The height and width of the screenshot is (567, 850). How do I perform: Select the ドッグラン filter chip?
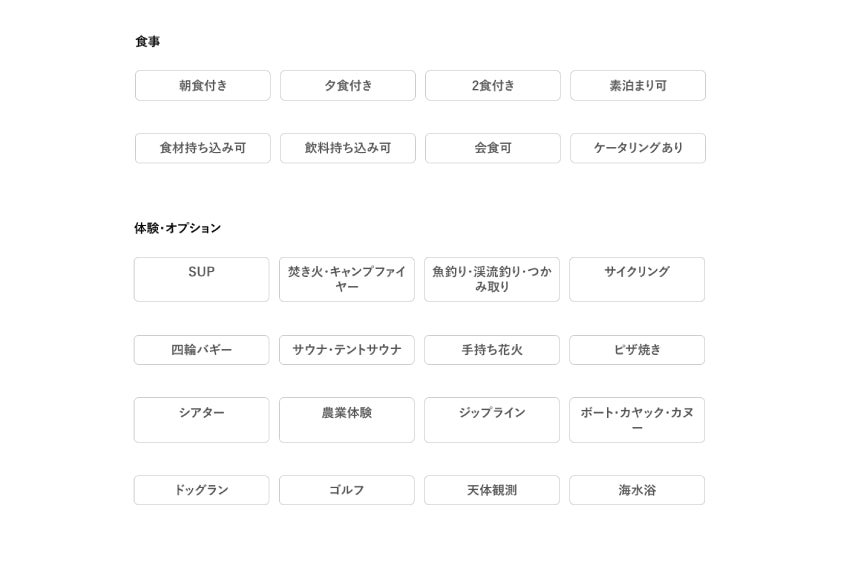[x=202, y=490]
